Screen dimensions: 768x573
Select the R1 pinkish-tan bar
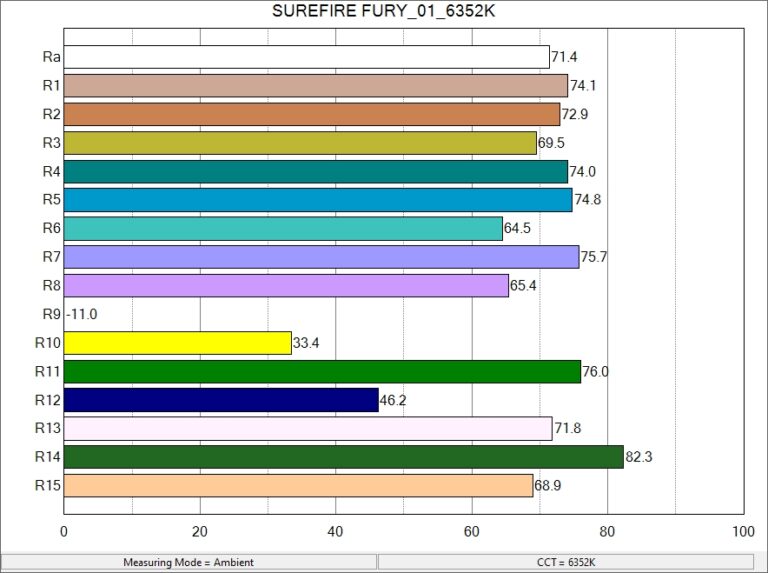coord(316,86)
